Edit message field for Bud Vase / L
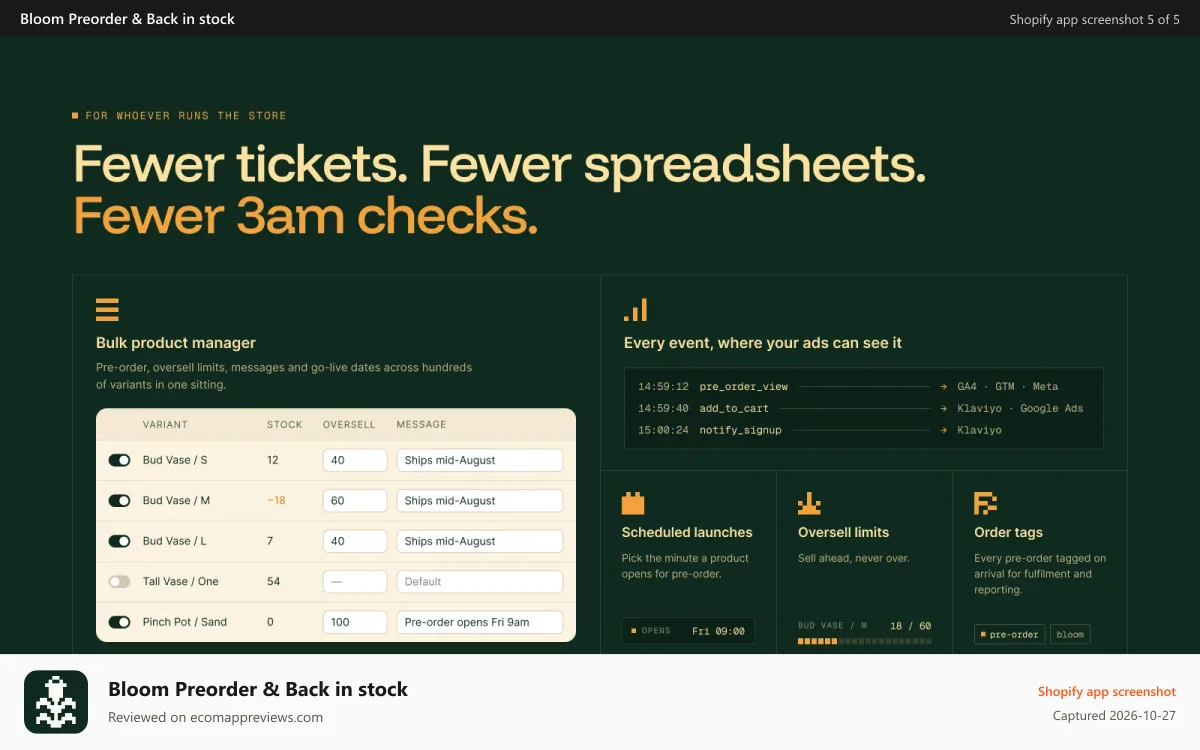 tap(480, 541)
